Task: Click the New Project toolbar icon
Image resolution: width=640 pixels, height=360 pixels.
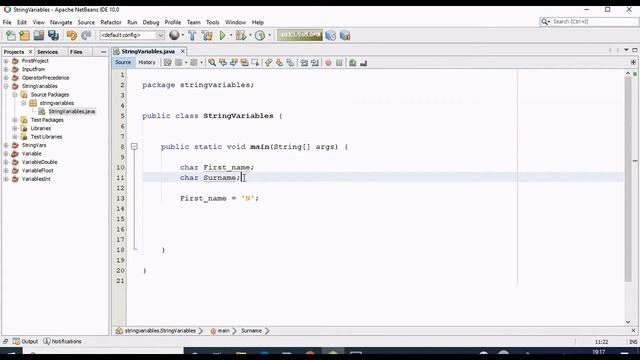Action: pos(24,36)
